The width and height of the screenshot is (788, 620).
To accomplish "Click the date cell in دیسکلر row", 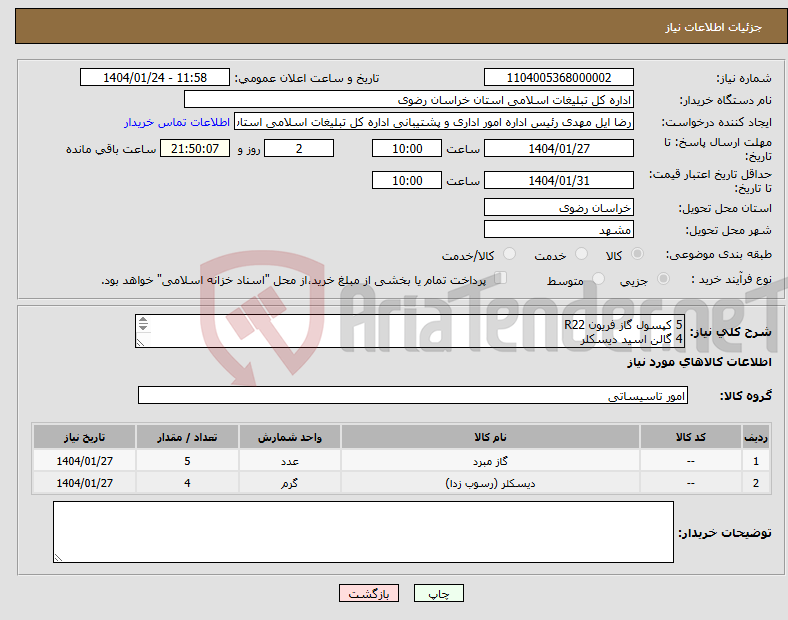I will tap(84, 482).
